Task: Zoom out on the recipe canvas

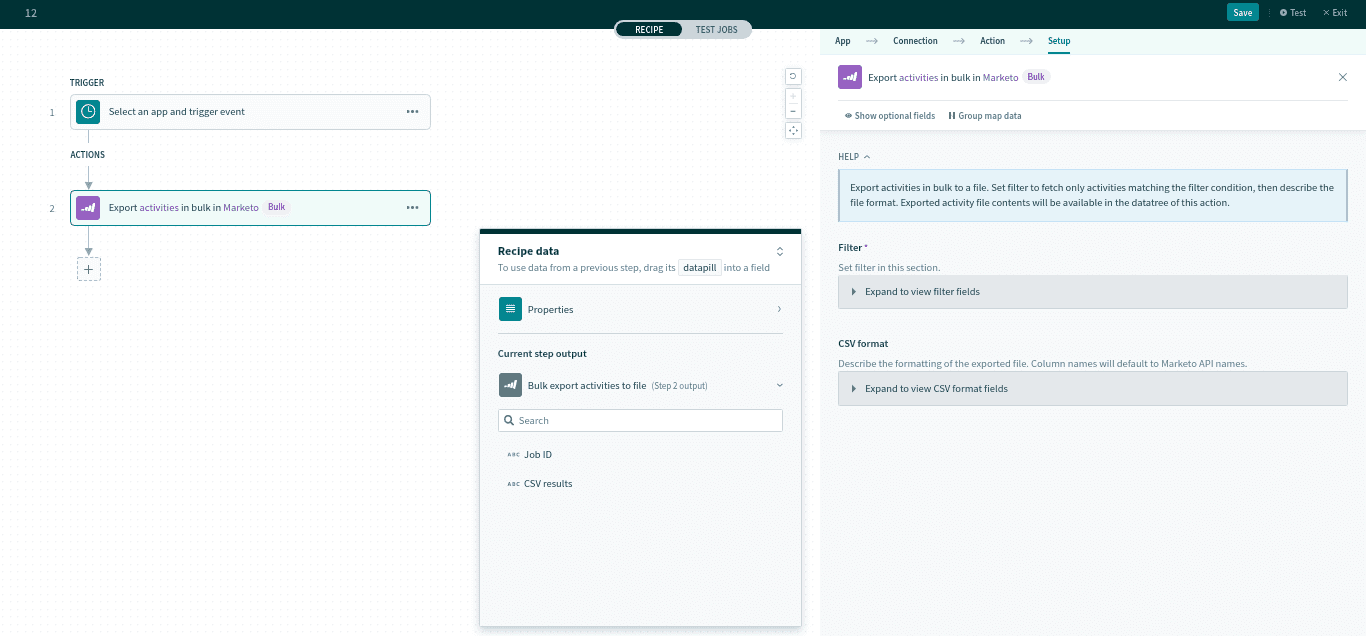Action: (x=793, y=111)
